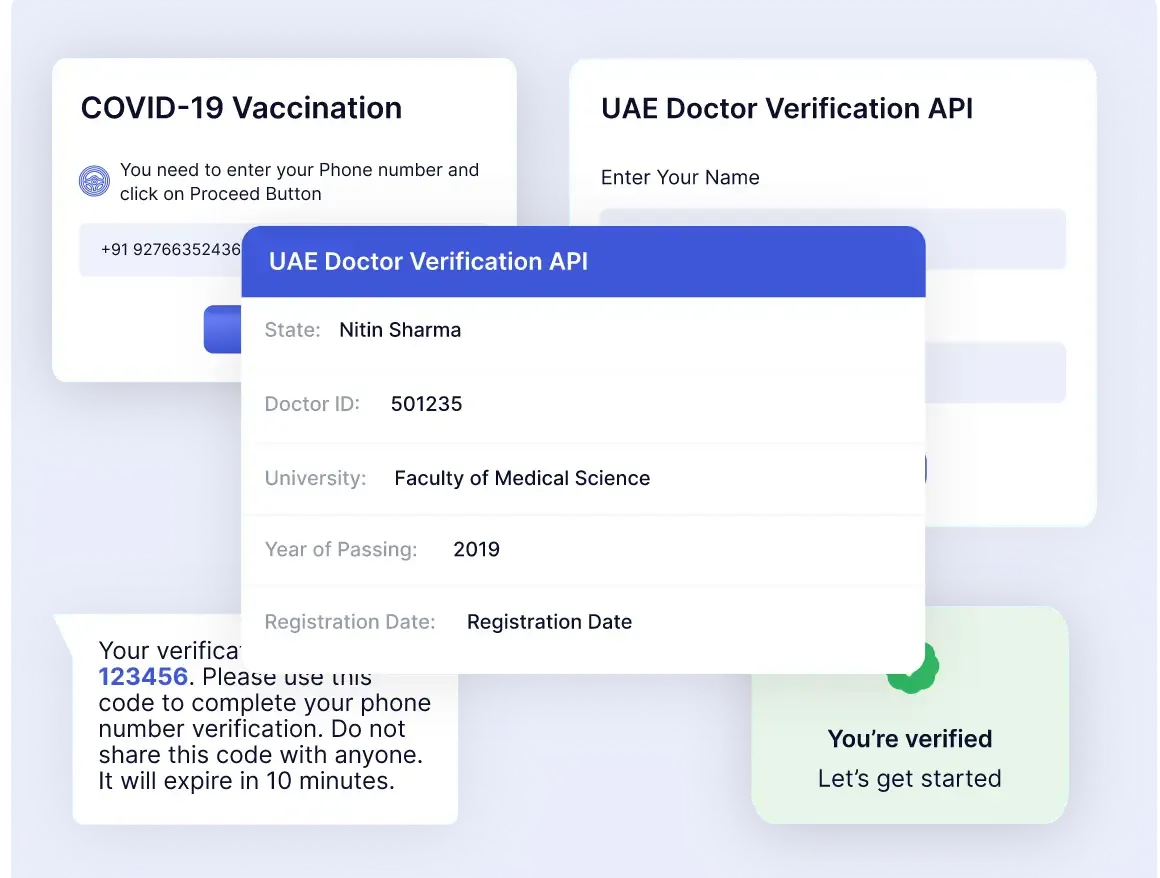
Task: Click the round blue emblem icon
Action: click(95, 181)
